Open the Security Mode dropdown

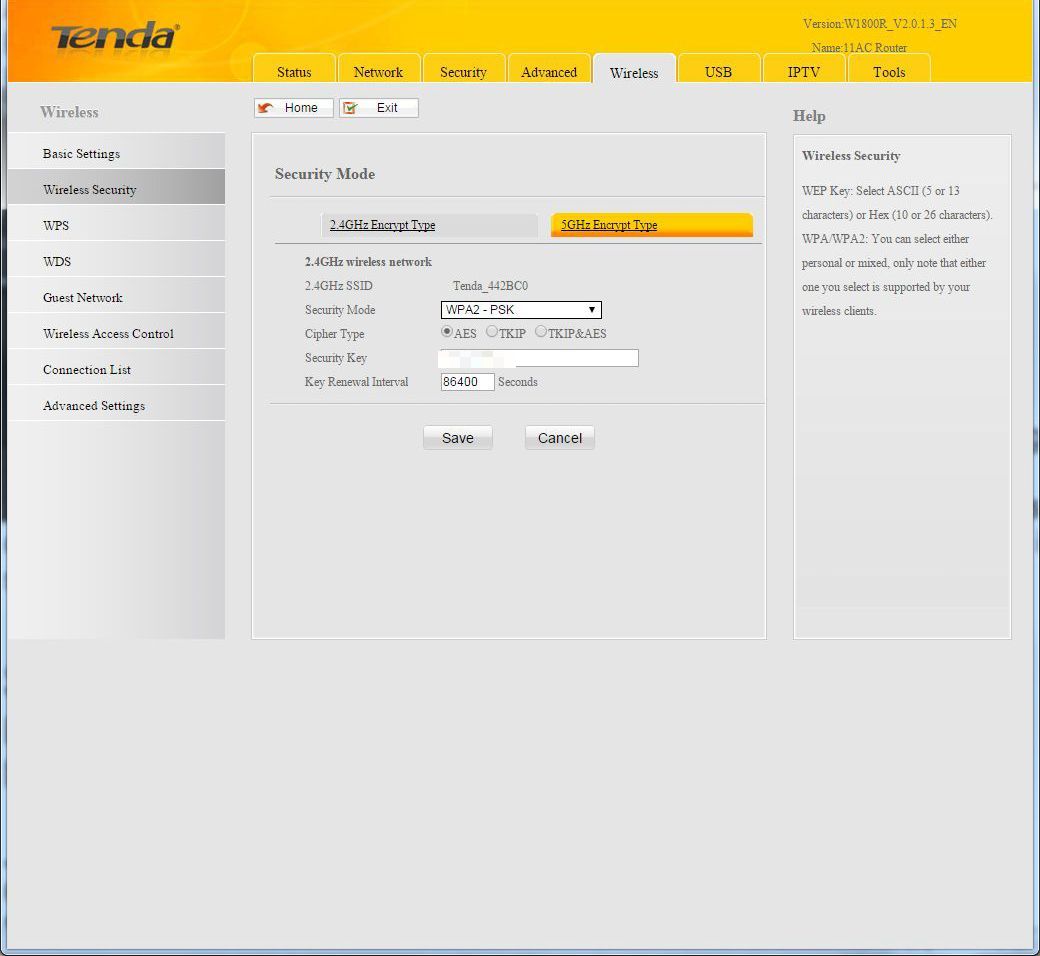[521, 310]
